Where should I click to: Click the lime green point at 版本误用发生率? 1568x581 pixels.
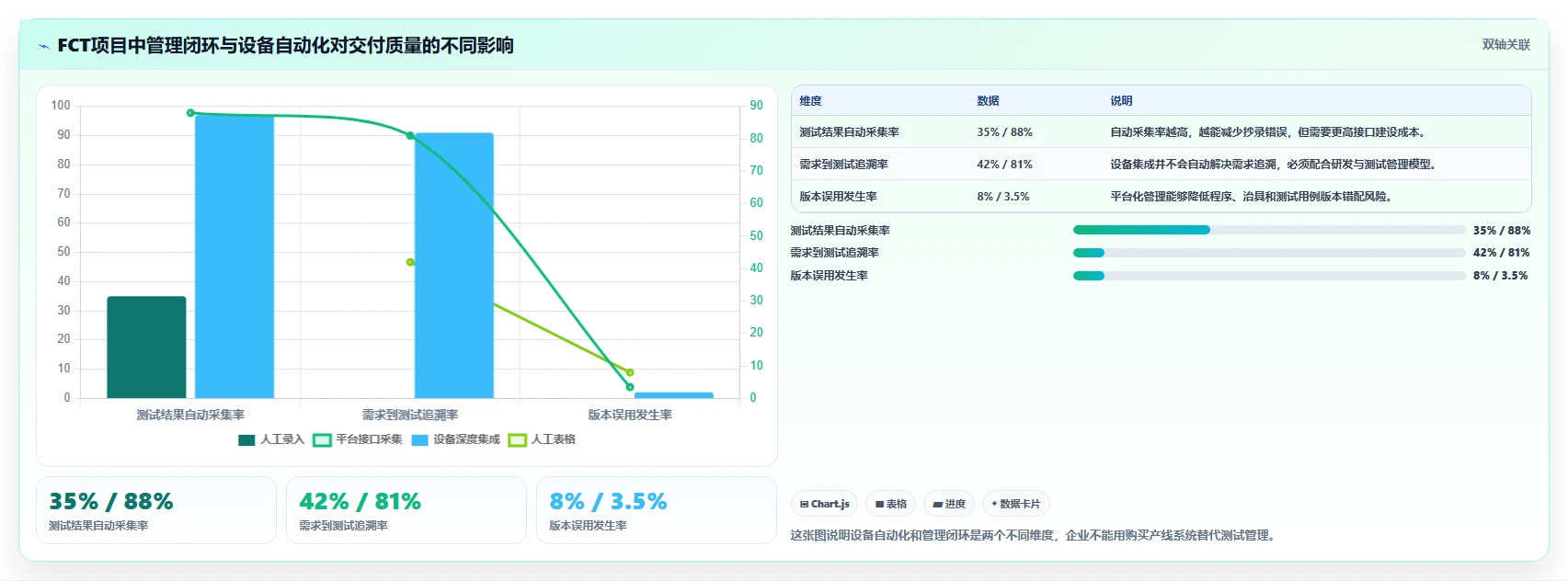point(630,372)
